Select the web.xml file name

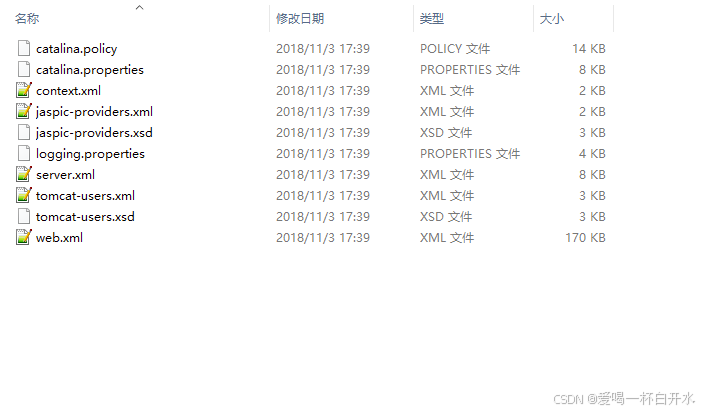tap(59, 238)
